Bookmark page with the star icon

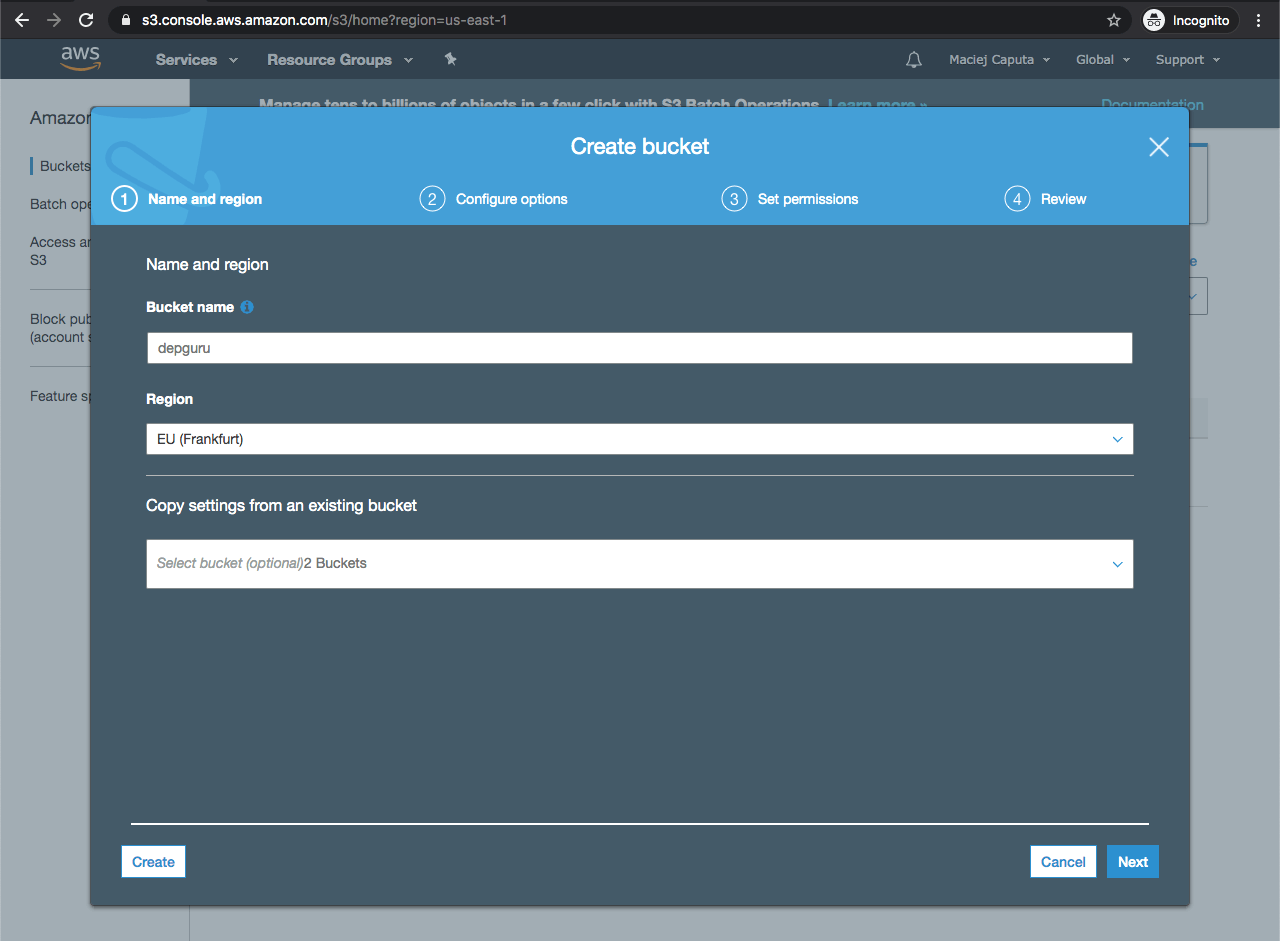1114,20
